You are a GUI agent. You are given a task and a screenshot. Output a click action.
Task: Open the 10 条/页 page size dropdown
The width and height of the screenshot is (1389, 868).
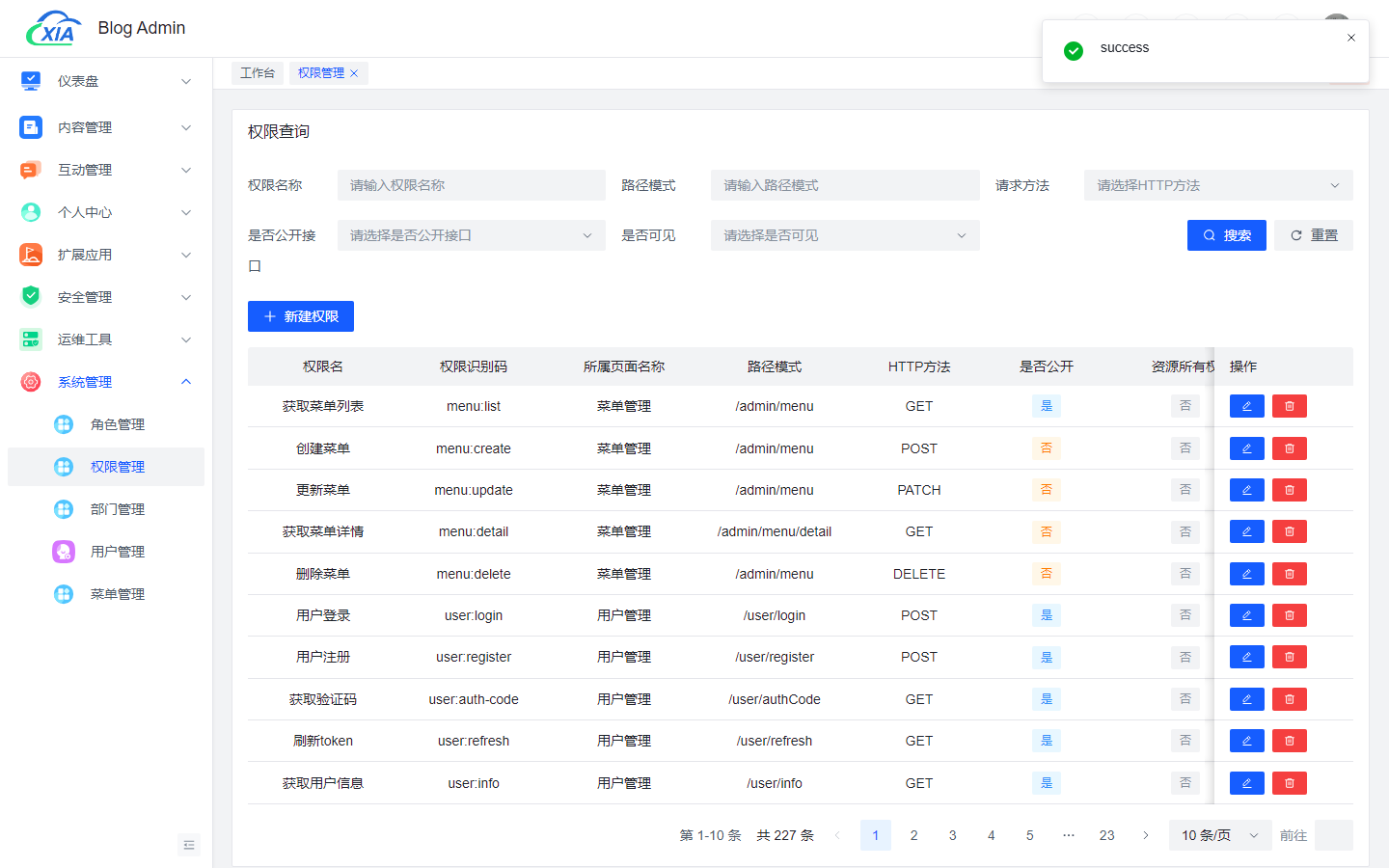tap(1220, 835)
